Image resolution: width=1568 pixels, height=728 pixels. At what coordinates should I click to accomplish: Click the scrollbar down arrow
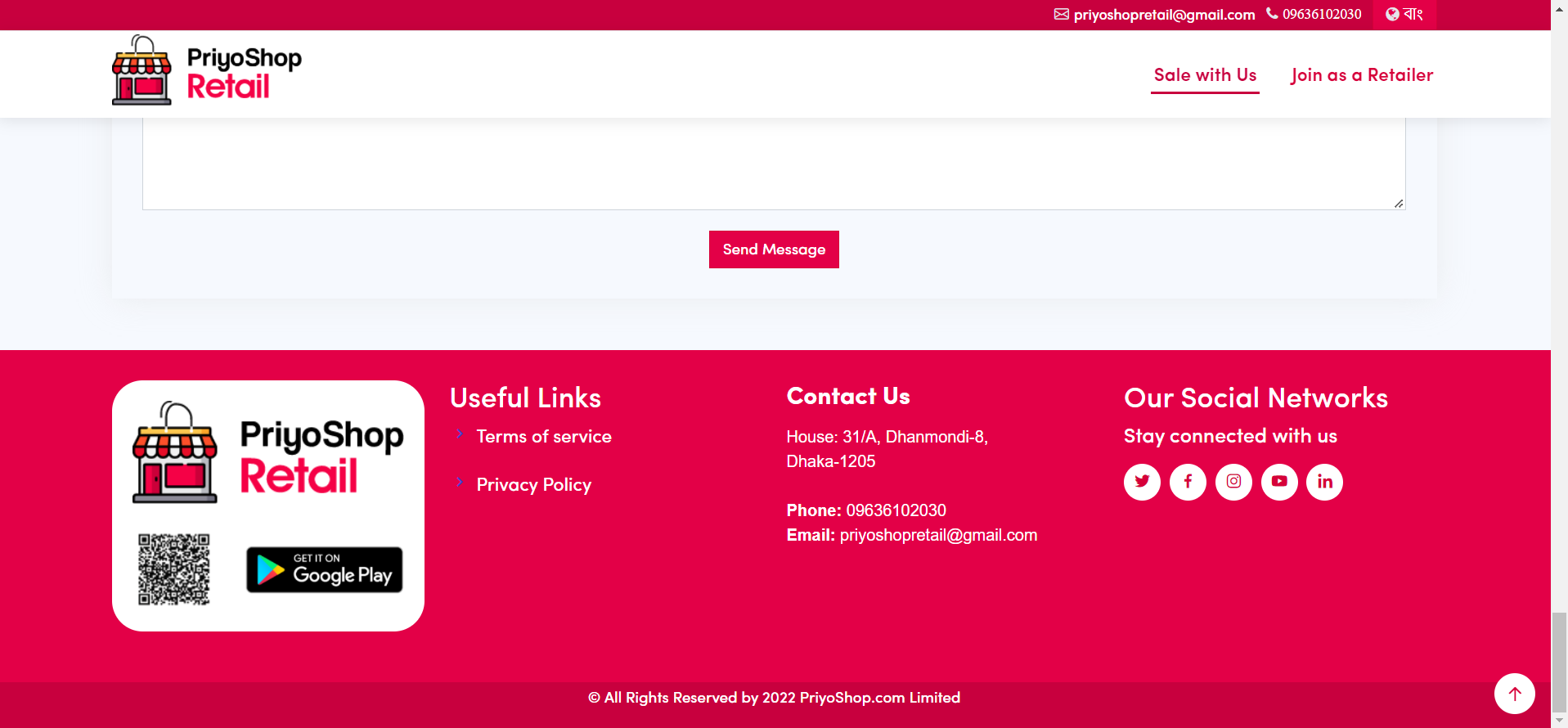[x=1560, y=721]
